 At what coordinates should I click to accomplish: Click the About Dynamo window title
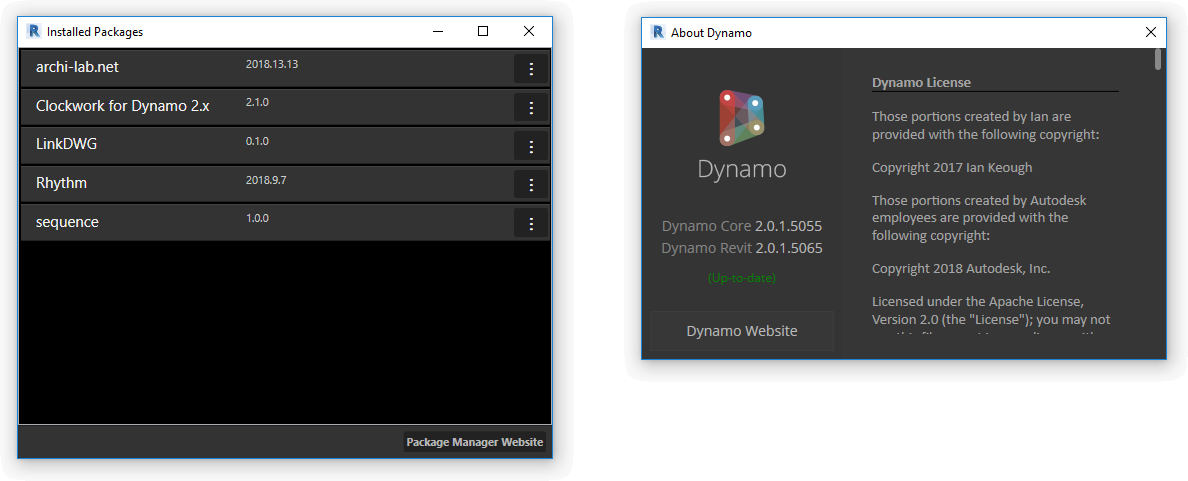tap(711, 33)
